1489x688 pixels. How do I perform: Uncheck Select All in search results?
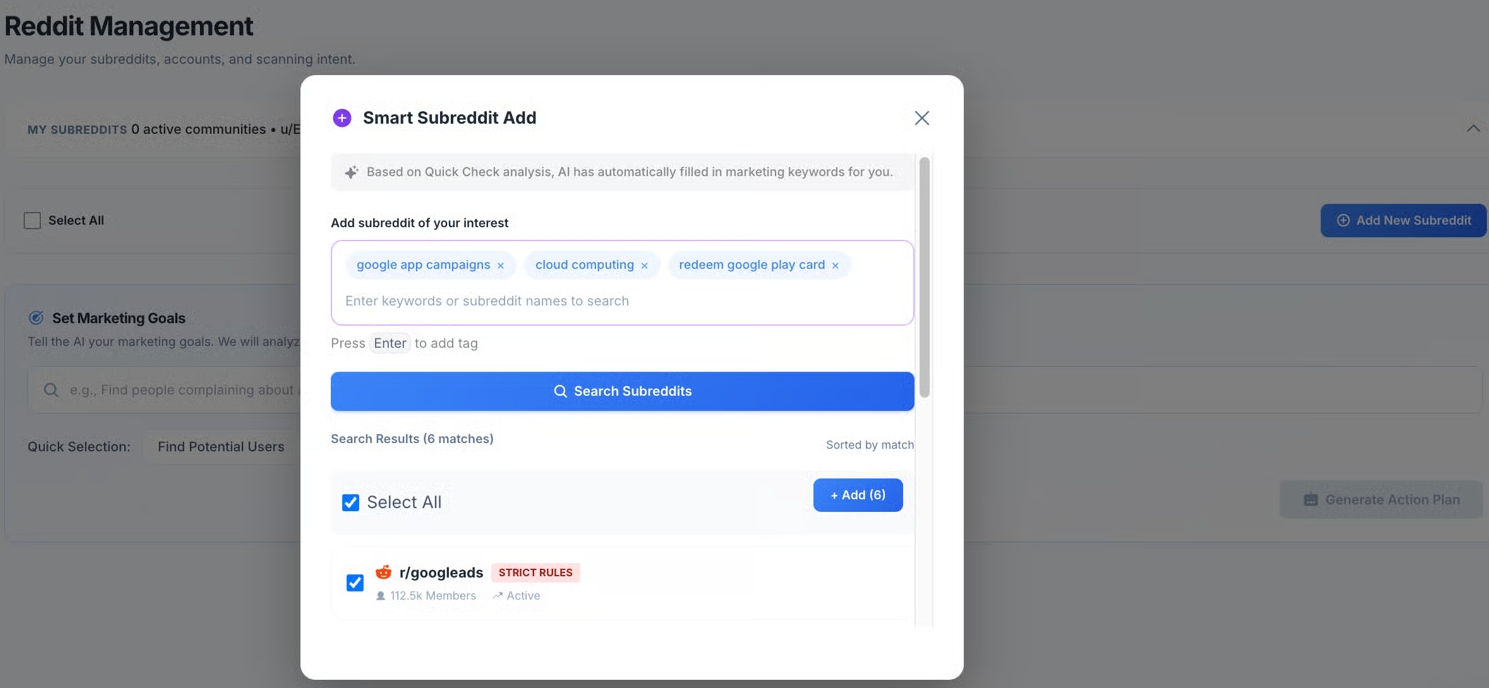click(x=350, y=503)
